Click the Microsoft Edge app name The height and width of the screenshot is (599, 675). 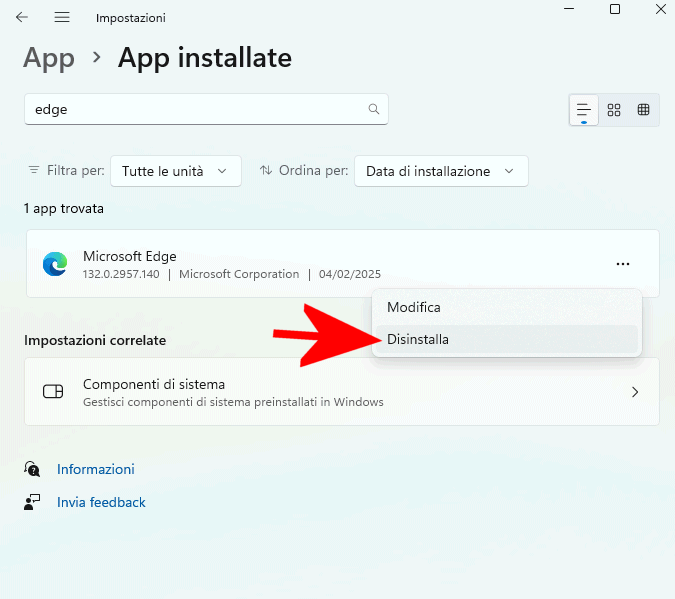coord(130,256)
